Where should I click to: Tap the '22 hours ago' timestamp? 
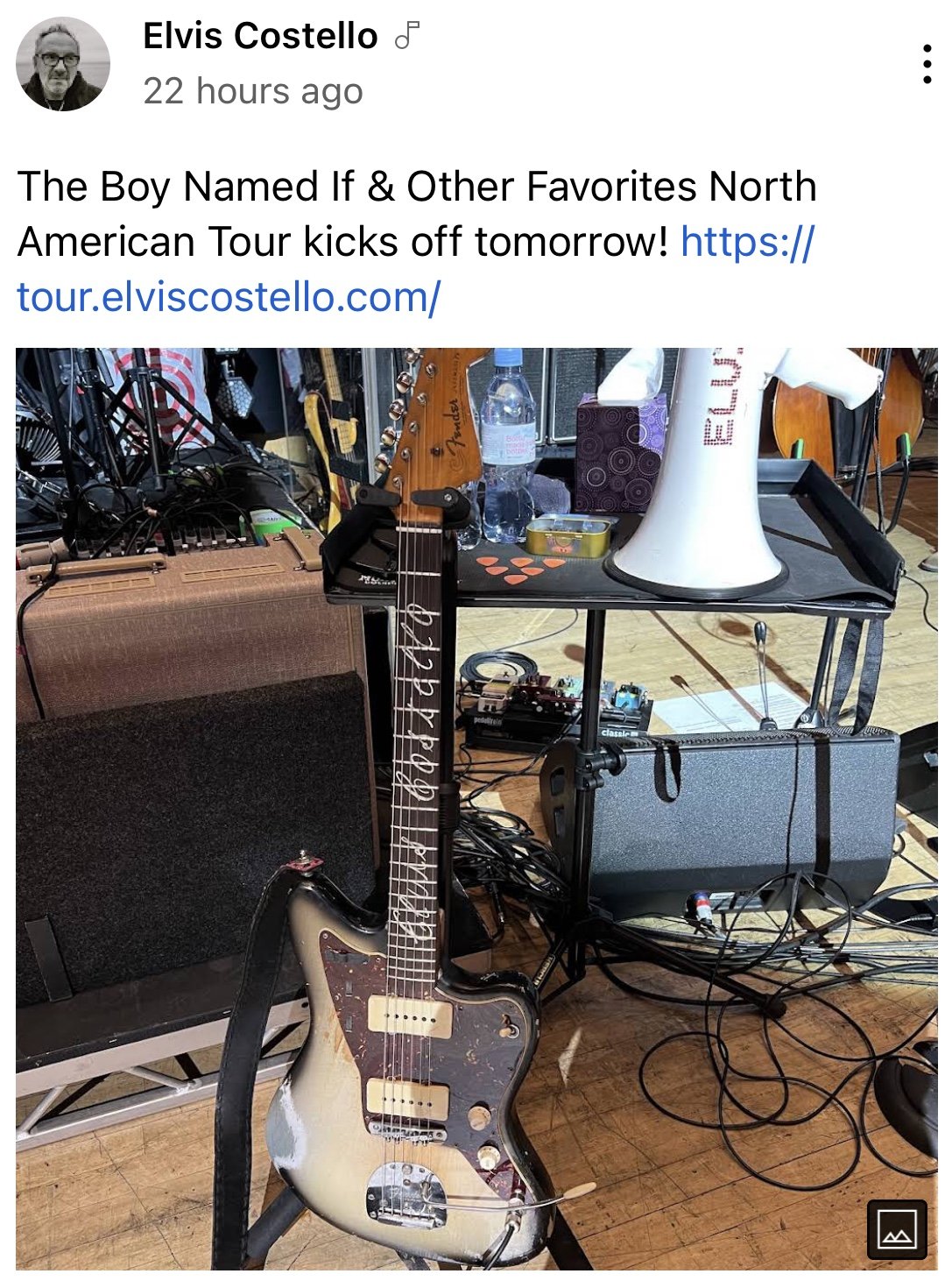point(253,91)
